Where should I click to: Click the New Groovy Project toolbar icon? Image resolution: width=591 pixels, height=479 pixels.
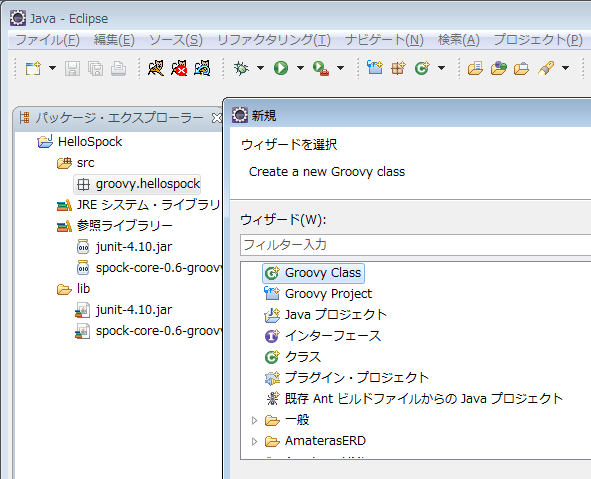tap(375, 68)
